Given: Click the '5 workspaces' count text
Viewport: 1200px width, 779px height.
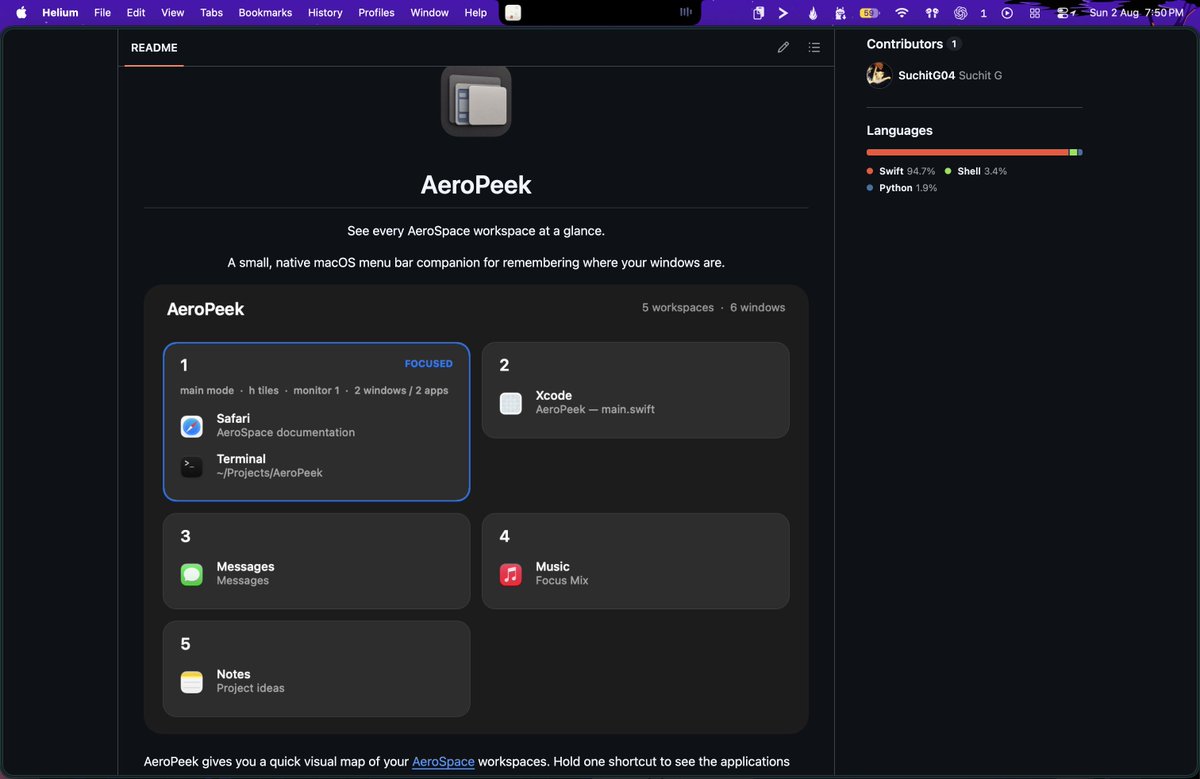Looking at the screenshot, I should pos(678,308).
